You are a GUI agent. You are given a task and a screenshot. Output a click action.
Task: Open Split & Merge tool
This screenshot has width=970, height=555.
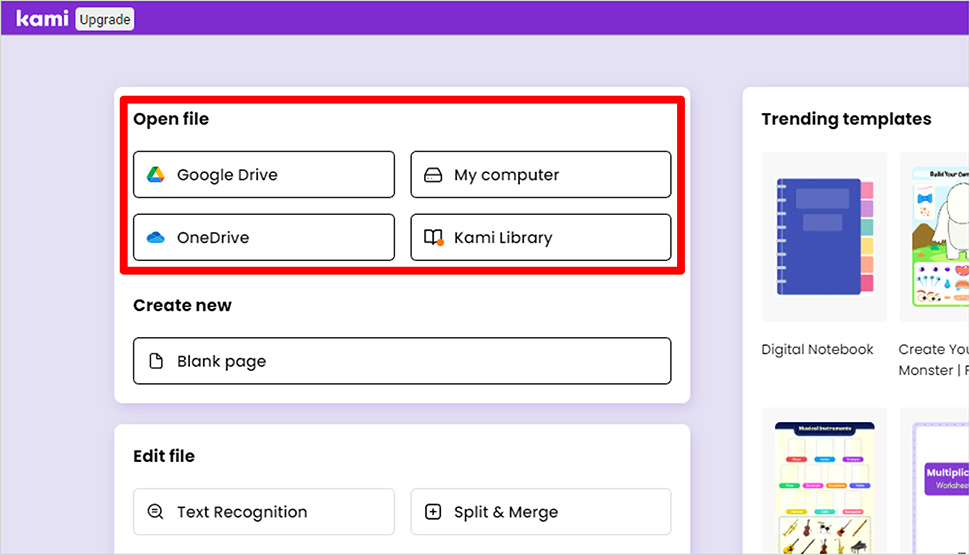click(x=541, y=512)
